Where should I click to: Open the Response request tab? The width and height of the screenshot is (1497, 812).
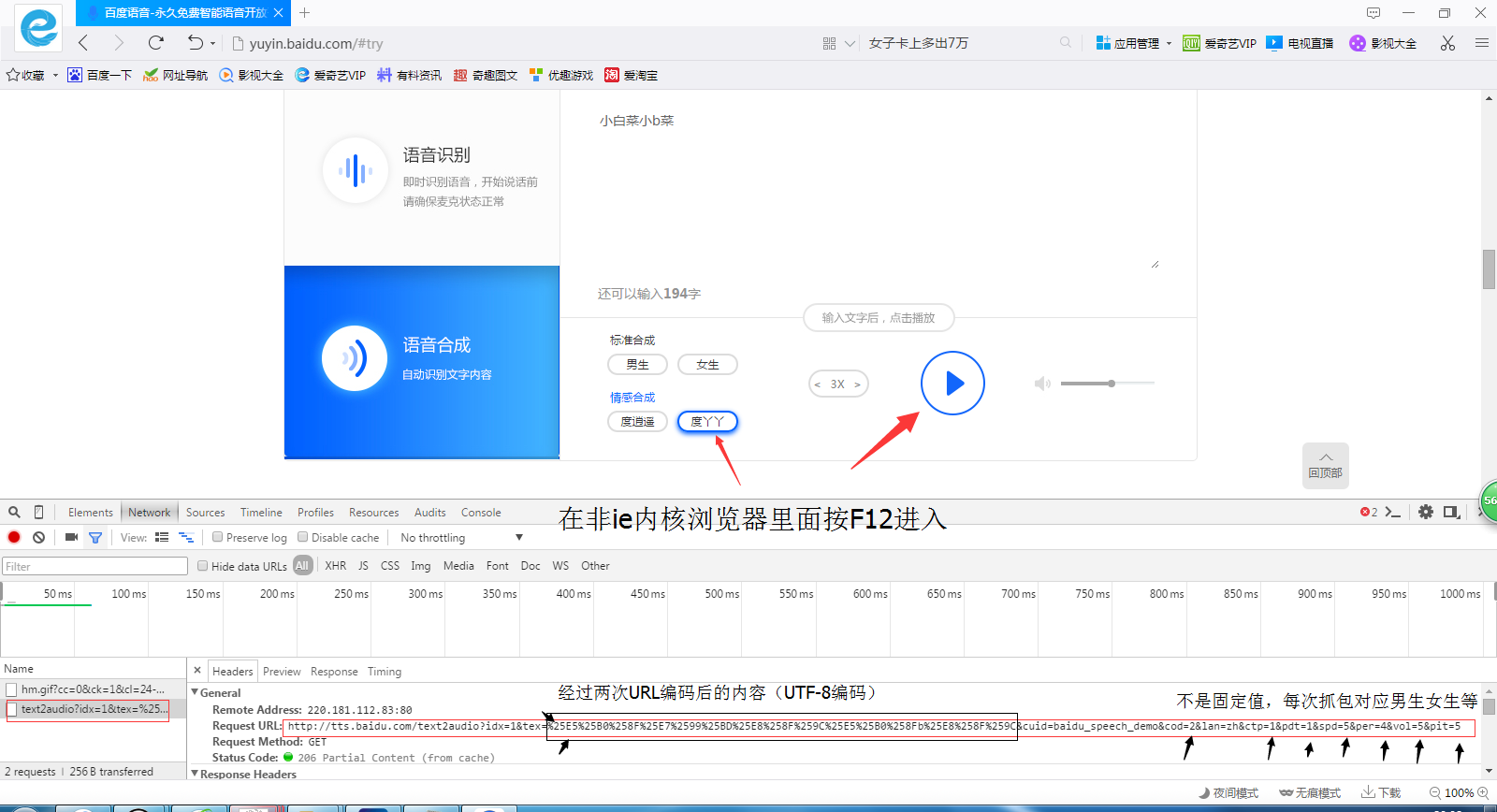(x=334, y=671)
